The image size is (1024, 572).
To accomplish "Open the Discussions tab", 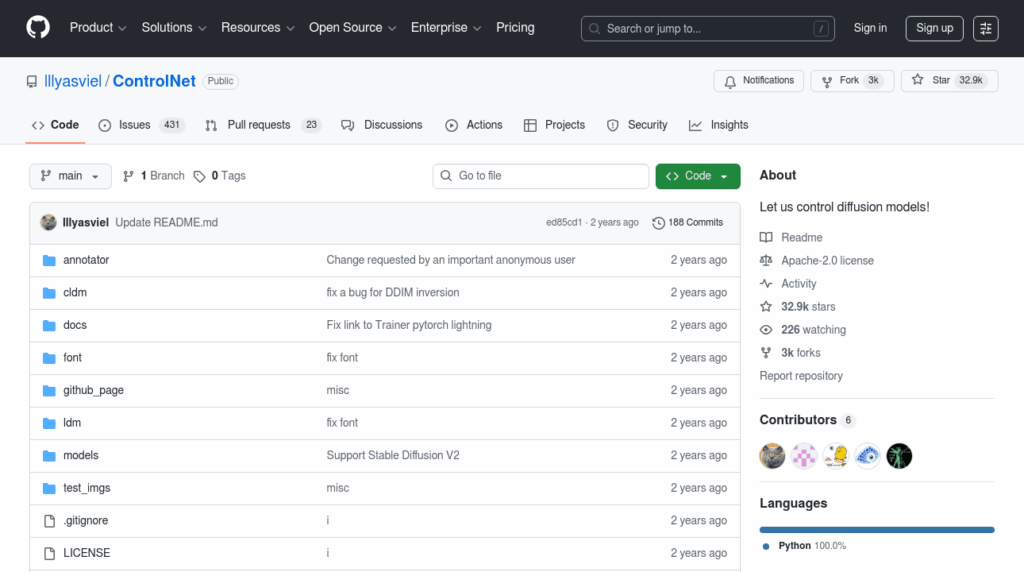I will (382, 125).
